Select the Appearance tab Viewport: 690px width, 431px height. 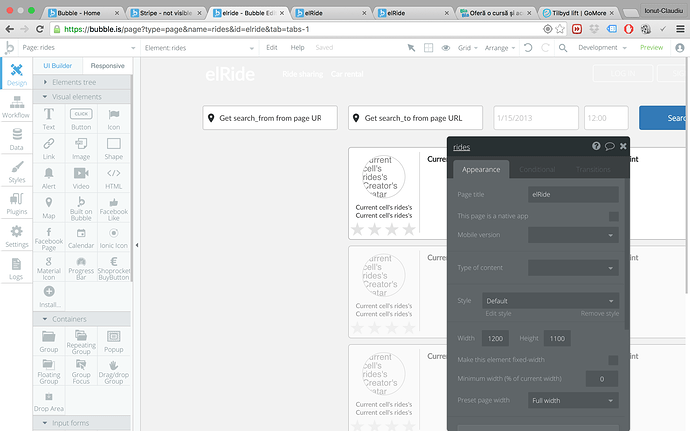click(x=481, y=169)
